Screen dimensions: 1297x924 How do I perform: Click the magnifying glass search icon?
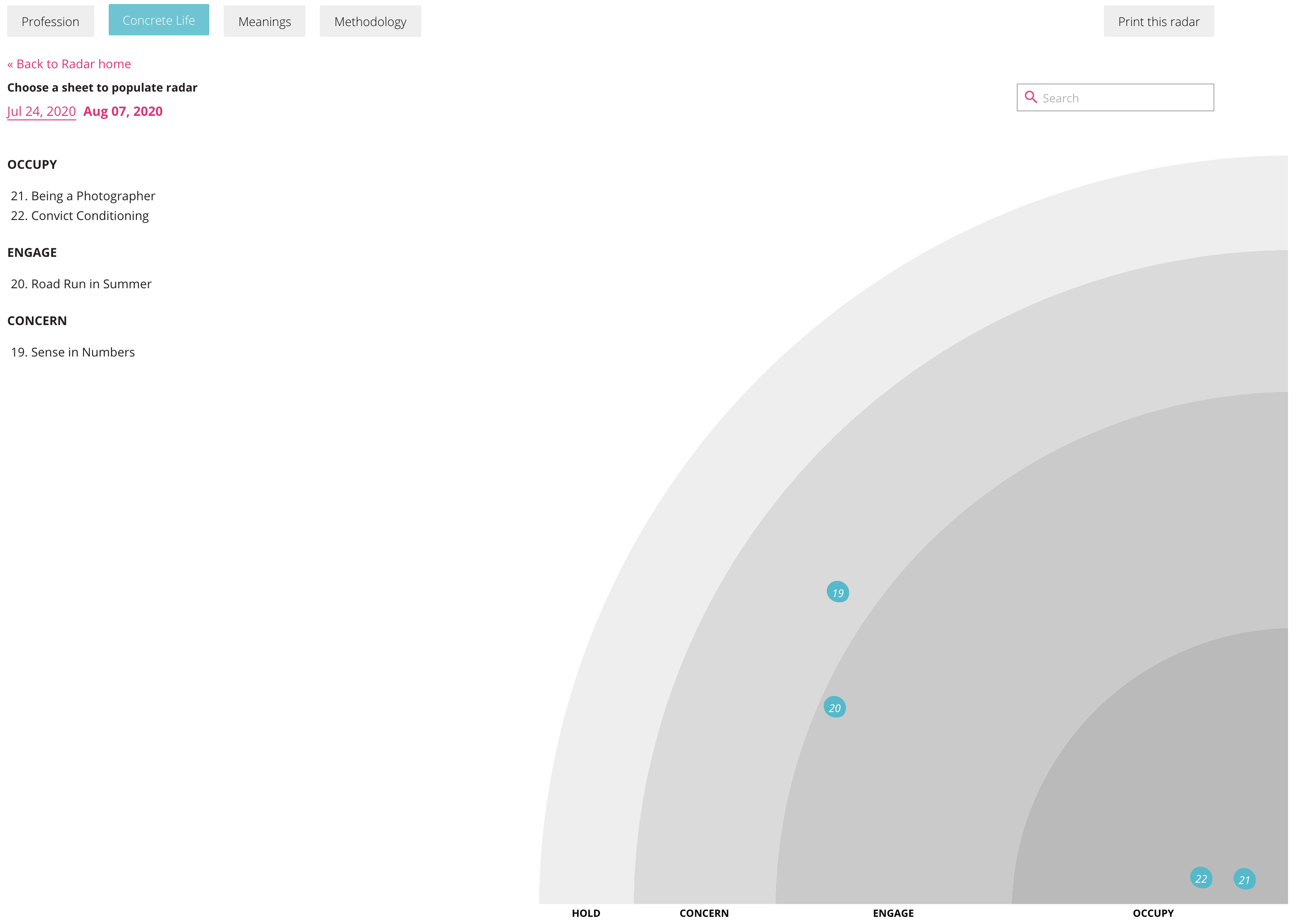tap(1030, 97)
